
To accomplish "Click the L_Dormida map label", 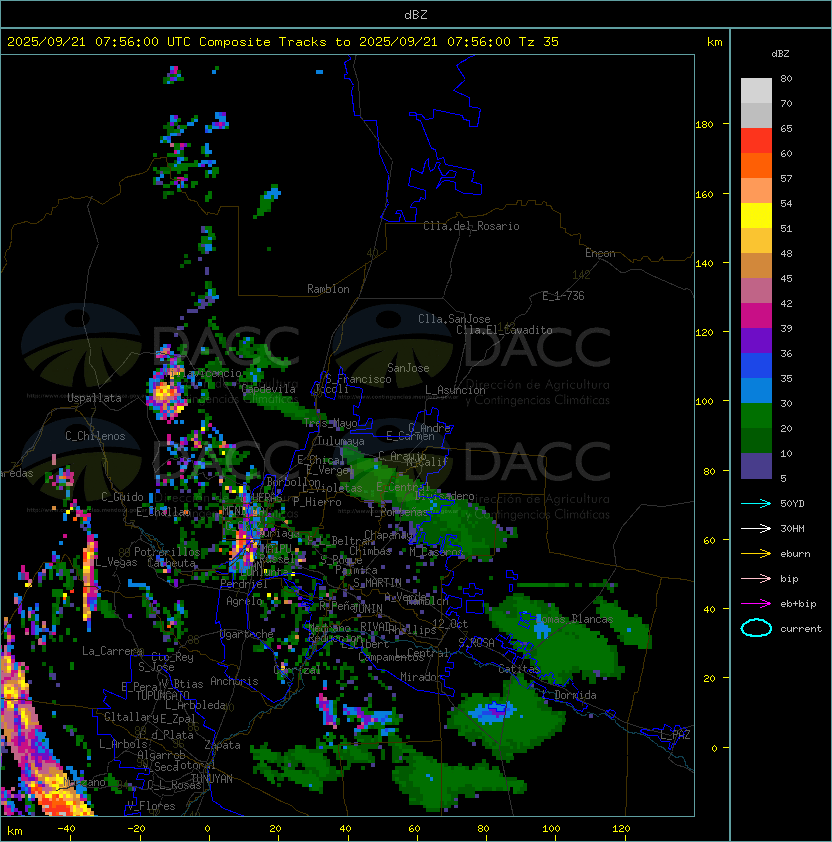I will click(569, 695).
